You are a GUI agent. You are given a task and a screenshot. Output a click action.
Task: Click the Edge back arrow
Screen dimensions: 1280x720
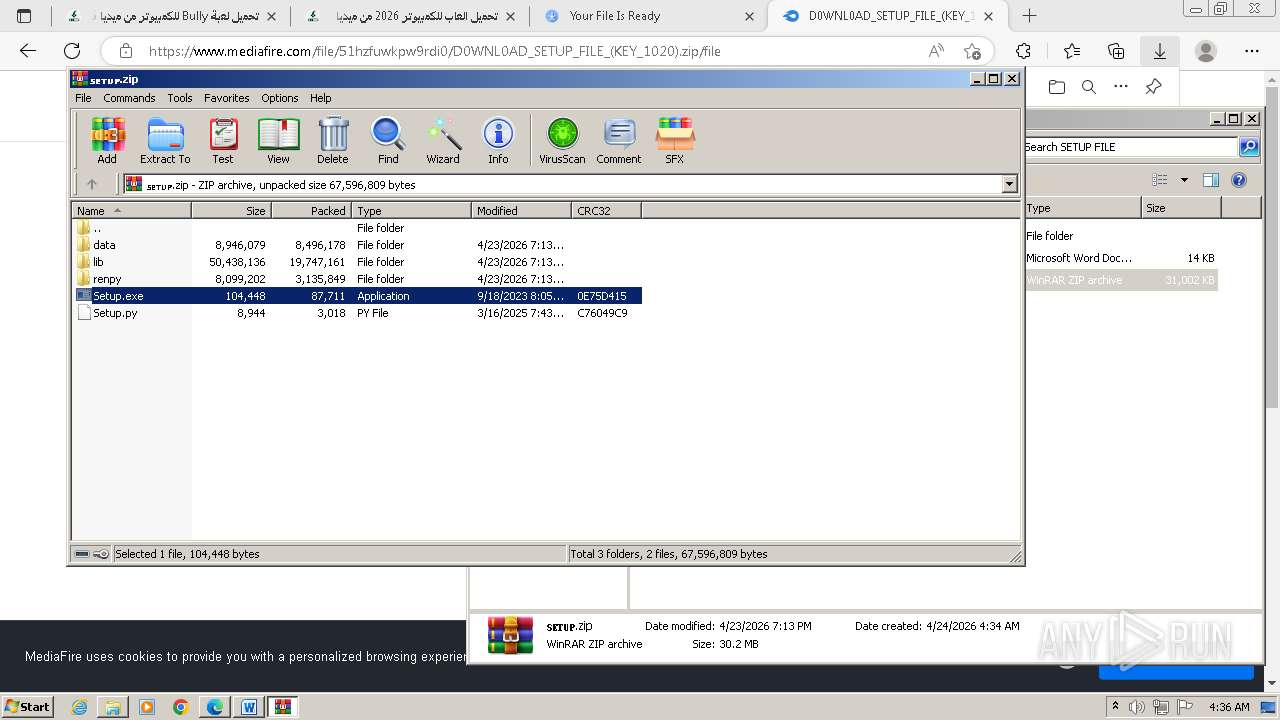(x=28, y=51)
